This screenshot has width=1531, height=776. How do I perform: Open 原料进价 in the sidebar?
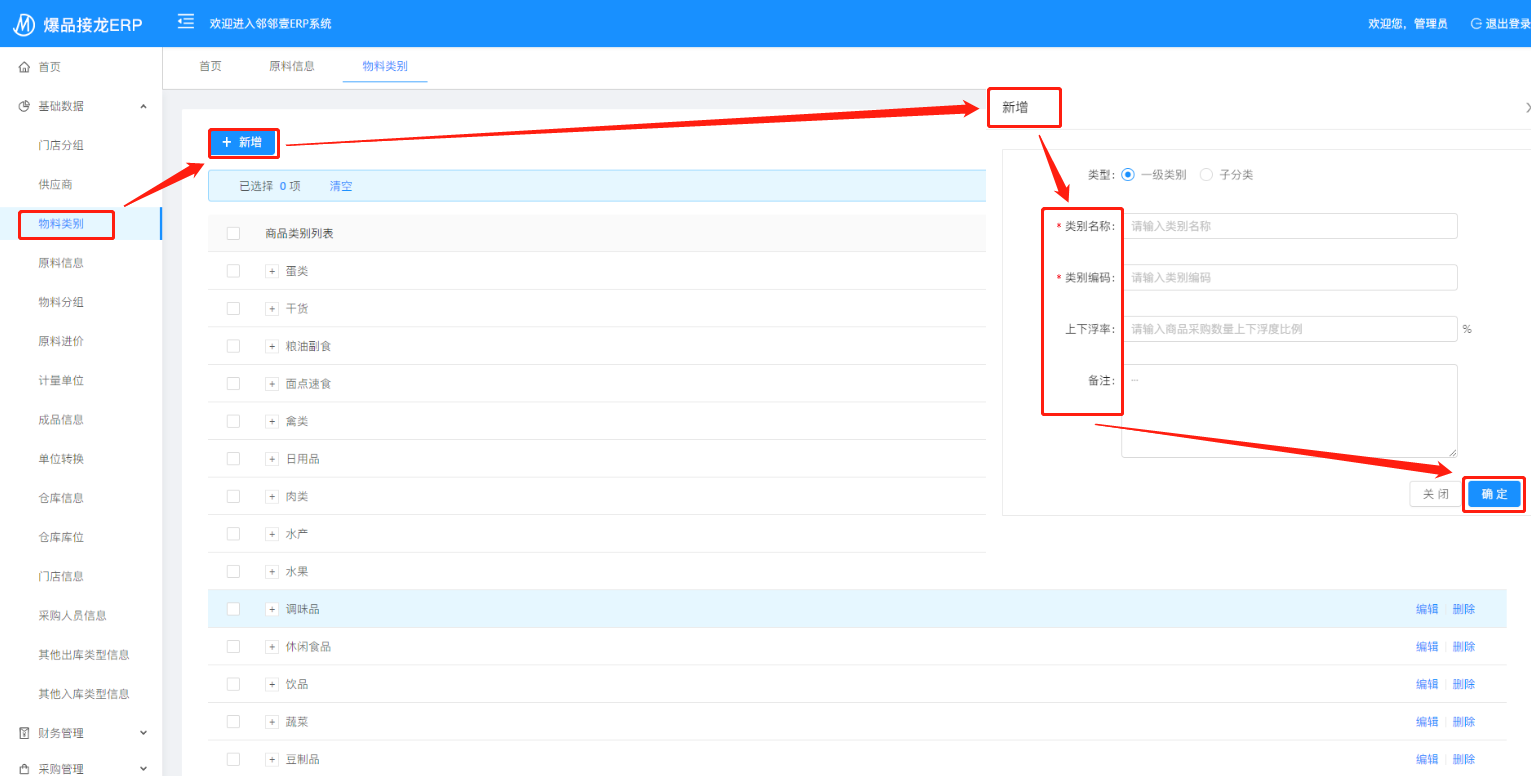61,341
